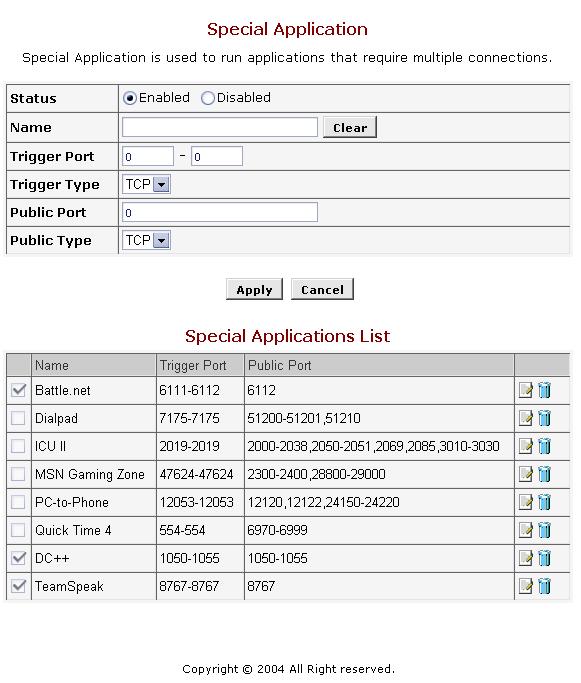Click the Cancel button
Viewport: 581px width, 683px height.
tap(322, 290)
